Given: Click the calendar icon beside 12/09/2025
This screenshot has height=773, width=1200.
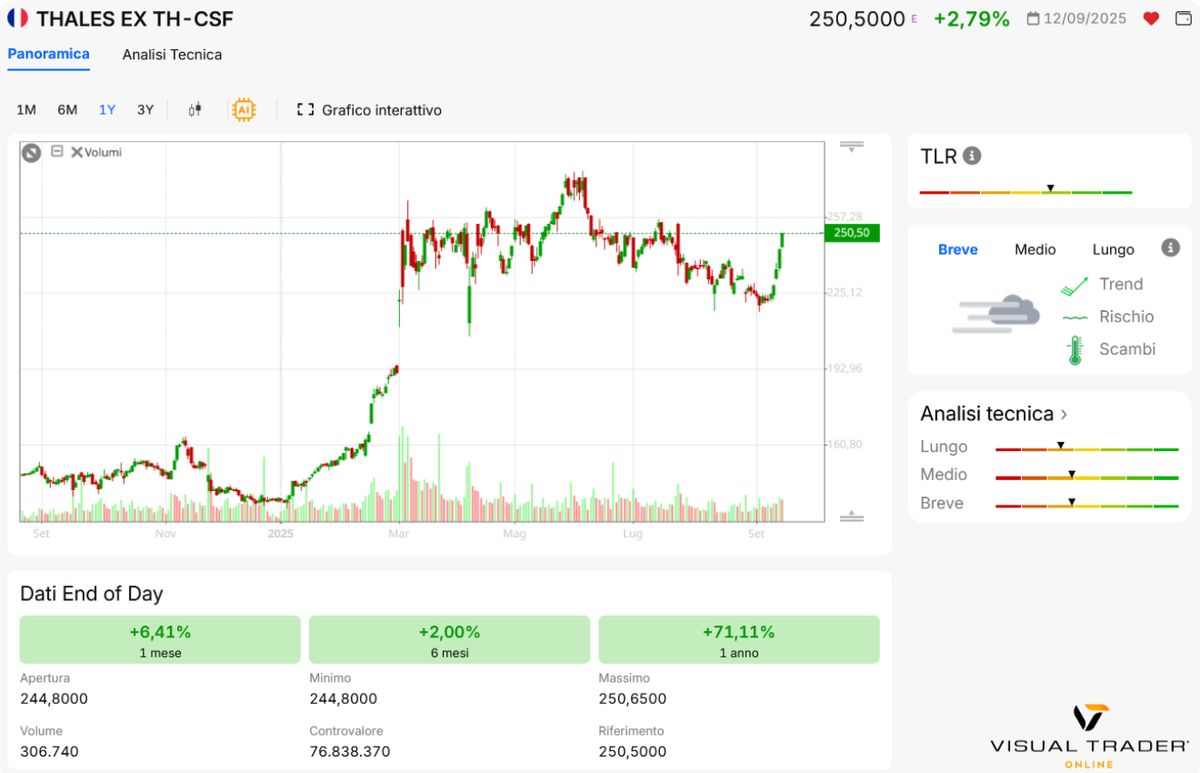Looking at the screenshot, I should [1033, 18].
